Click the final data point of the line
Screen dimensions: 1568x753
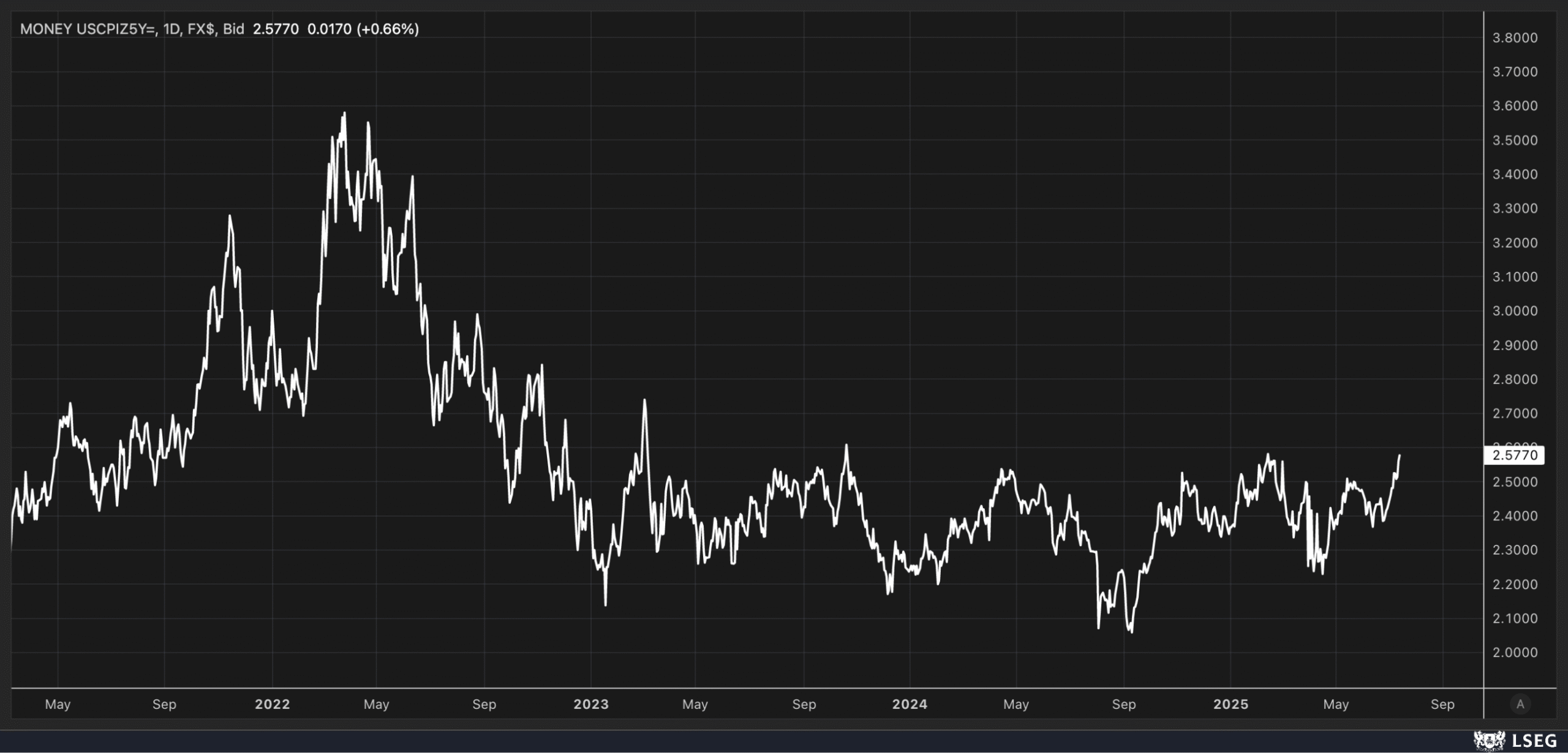(1399, 455)
